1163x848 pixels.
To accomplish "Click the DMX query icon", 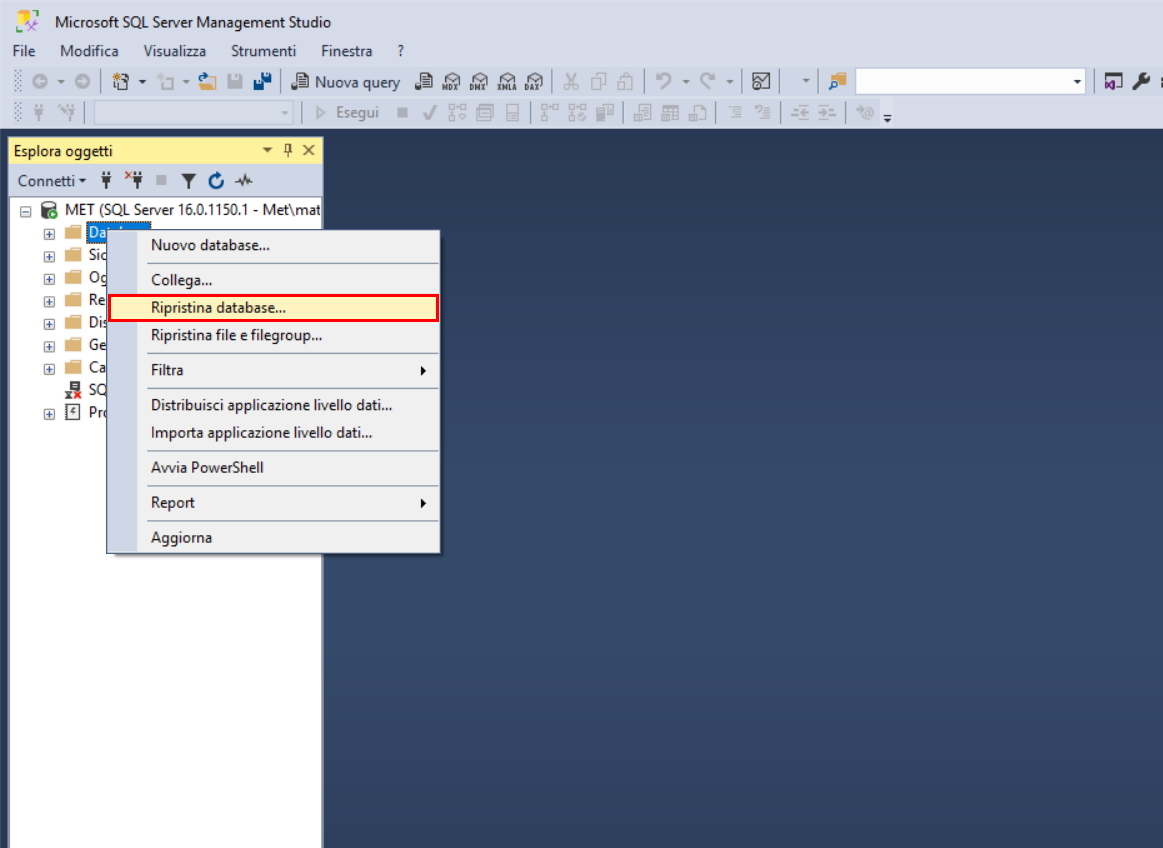I will (478, 82).
